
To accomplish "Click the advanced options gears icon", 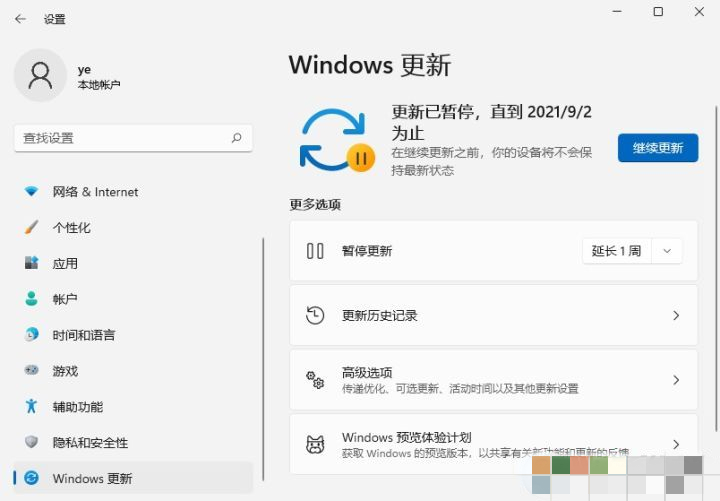I will (x=315, y=380).
